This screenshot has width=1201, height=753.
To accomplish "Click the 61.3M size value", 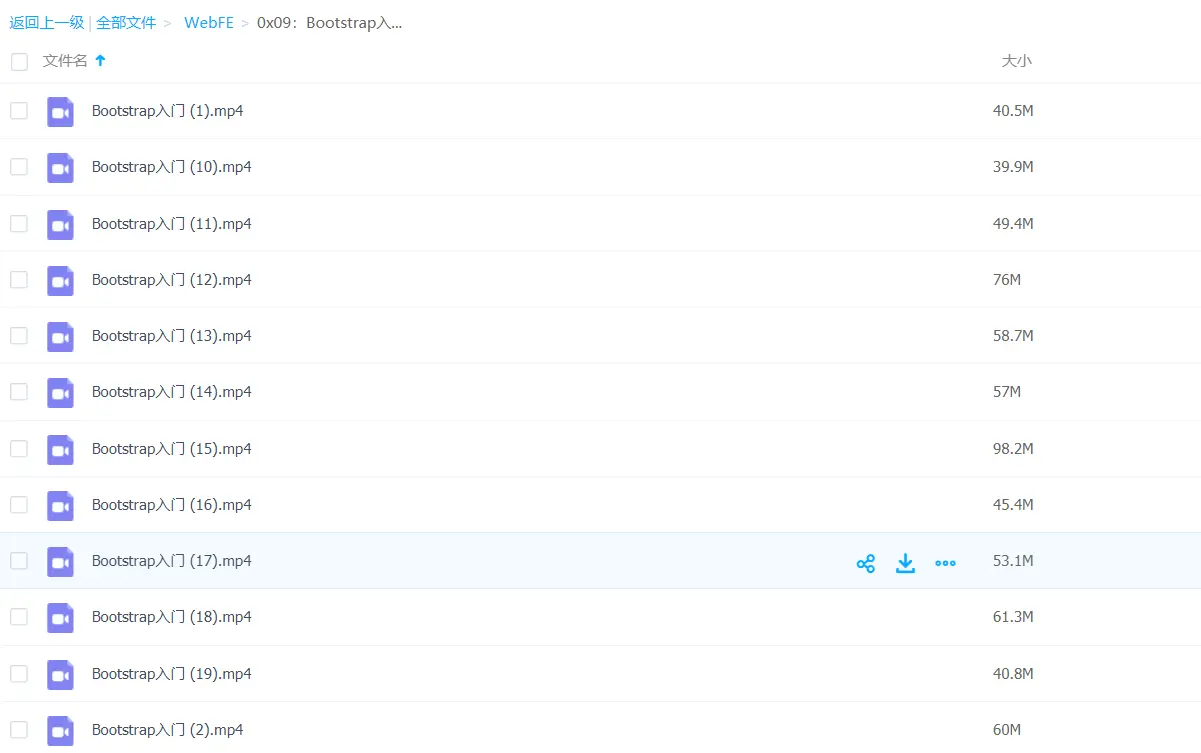I will pyautogui.click(x=1013, y=617).
